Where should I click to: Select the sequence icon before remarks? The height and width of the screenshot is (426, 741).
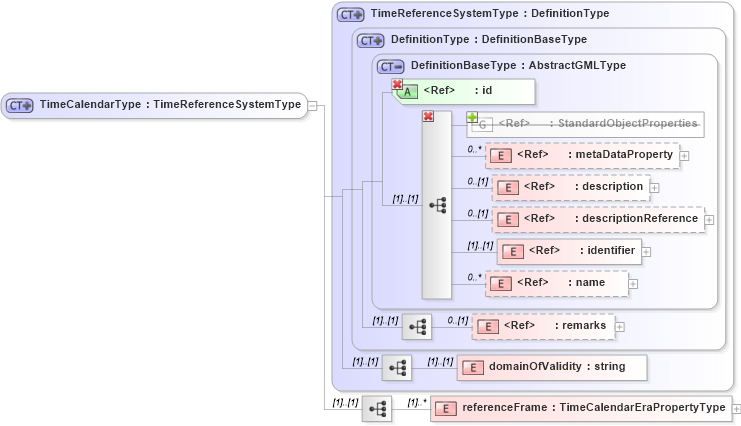click(x=417, y=327)
